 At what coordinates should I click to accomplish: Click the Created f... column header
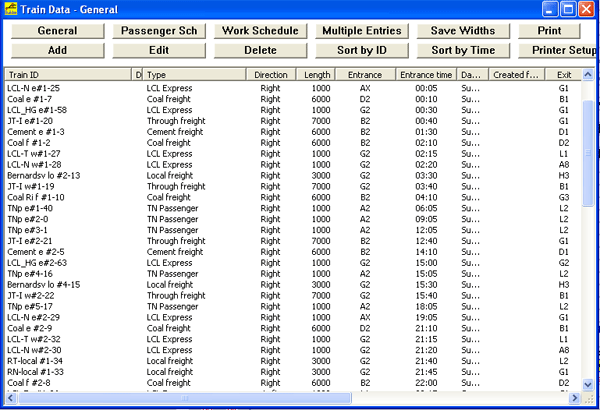517,75
